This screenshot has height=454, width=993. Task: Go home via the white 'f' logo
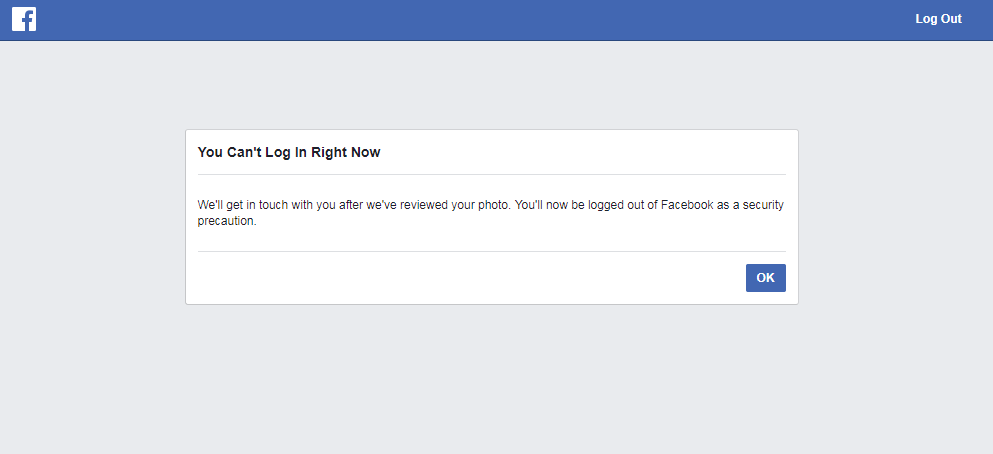point(24,19)
